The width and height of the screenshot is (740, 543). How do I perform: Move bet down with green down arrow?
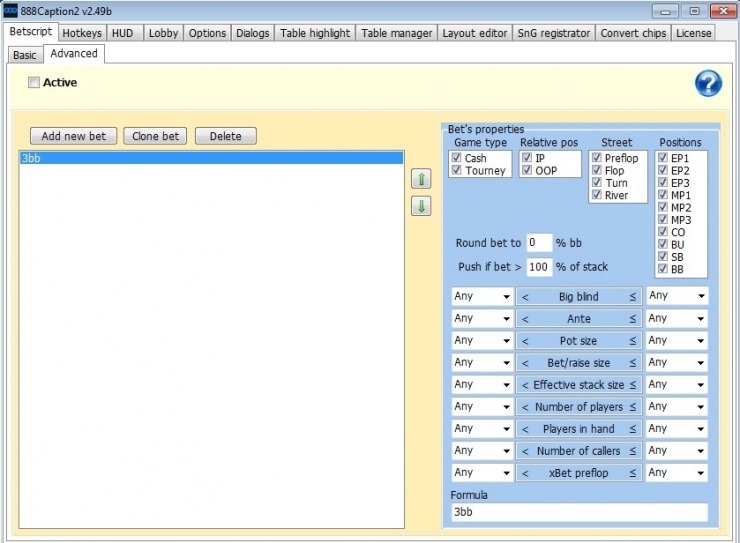coord(421,206)
